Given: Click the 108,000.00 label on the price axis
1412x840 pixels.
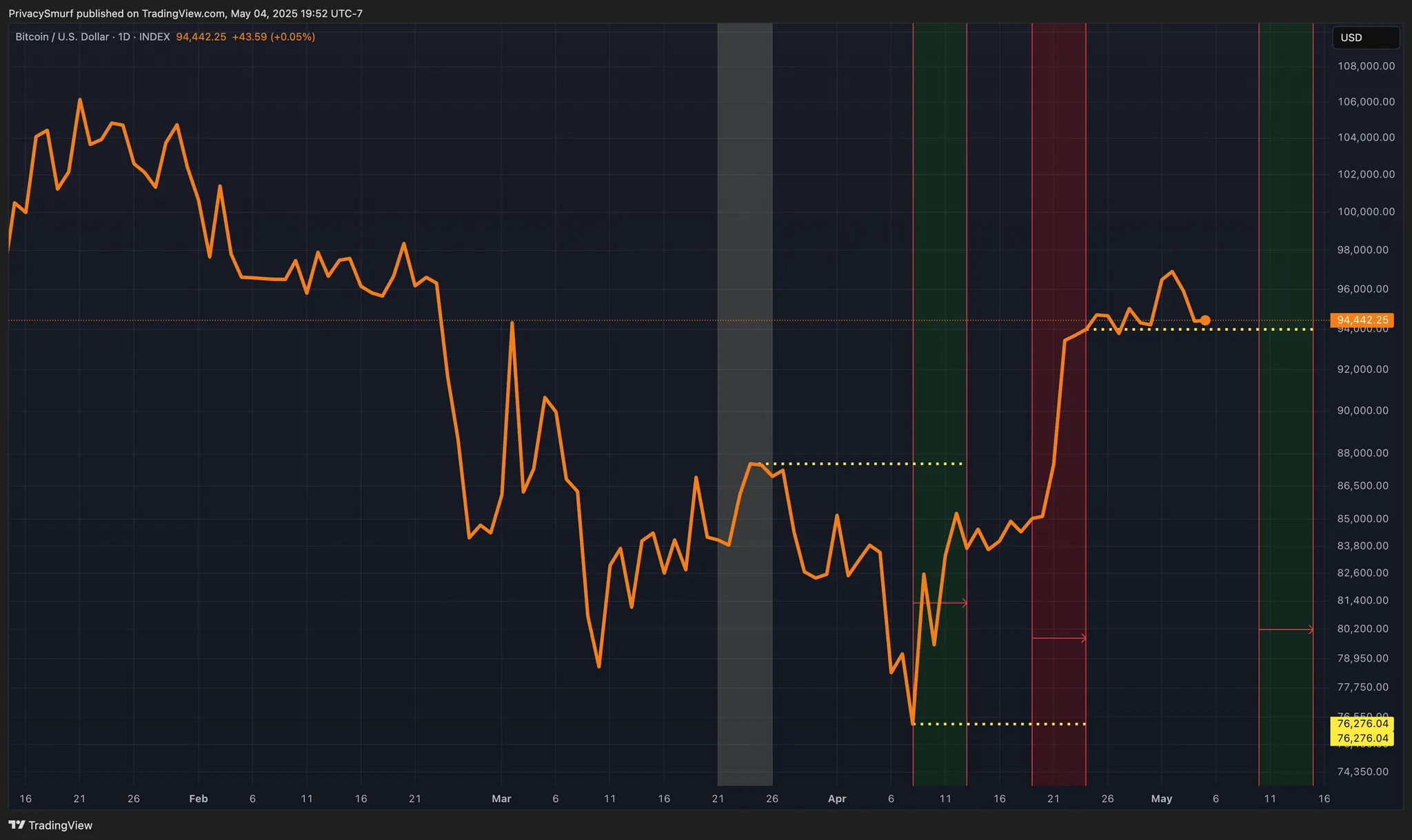Looking at the screenshot, I should pos(1365,66).
